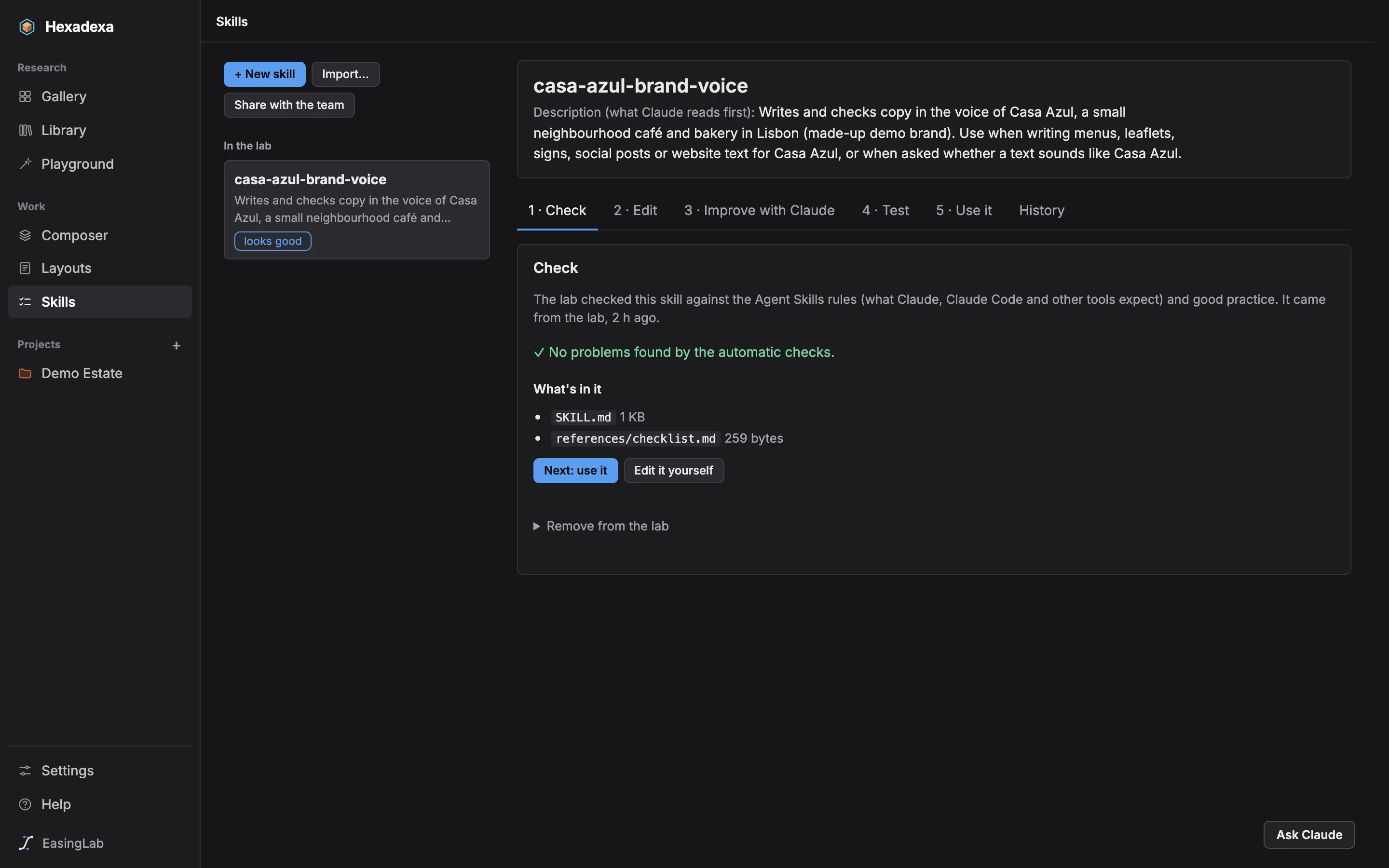Click the Demo Estate folder icon
The image size is (1389, 868).
coord(25,373)
